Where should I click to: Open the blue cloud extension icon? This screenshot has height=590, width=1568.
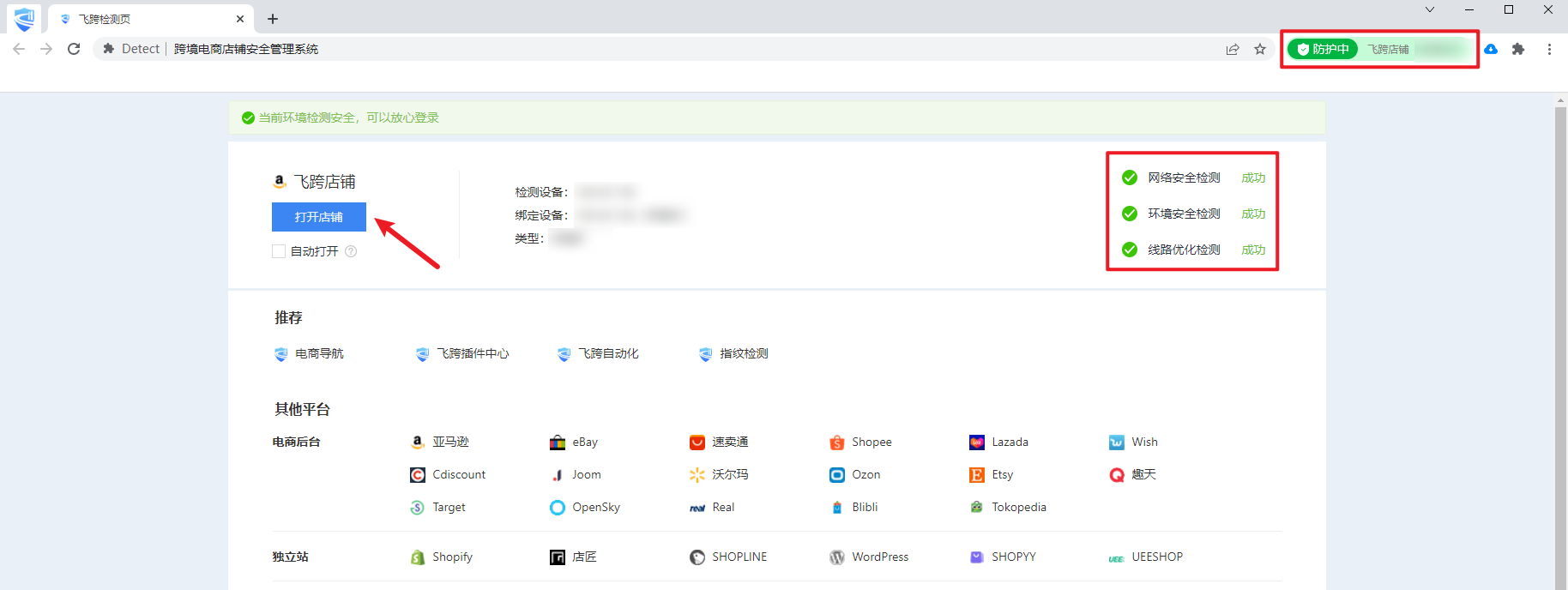(x=1491, y=49)
